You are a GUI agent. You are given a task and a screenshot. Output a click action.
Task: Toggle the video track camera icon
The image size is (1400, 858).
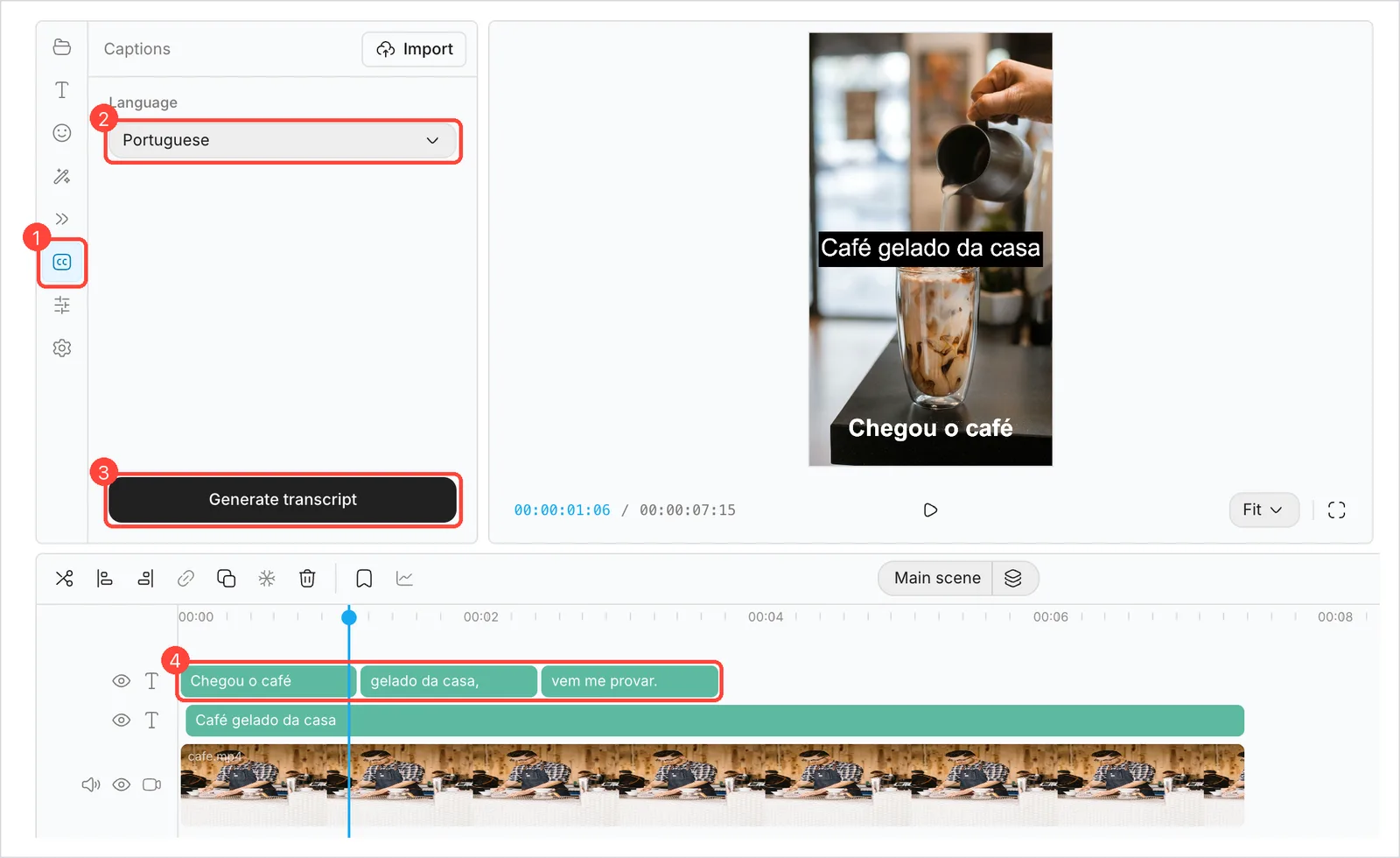pyautogui.click(x=152, y=784)
